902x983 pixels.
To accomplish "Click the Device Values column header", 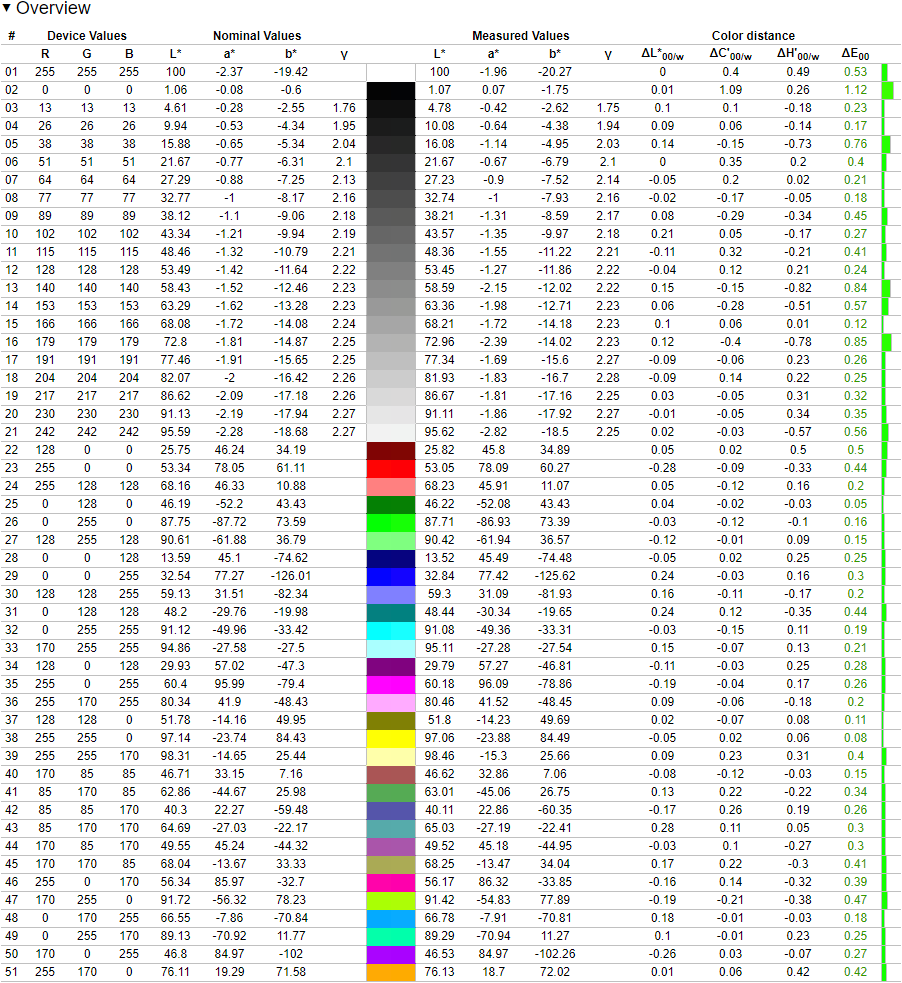I will [x=87, y=36].
